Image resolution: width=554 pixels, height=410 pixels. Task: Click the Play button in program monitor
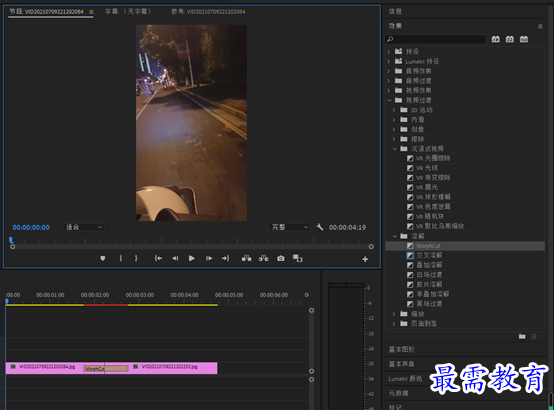pos(191,258)
